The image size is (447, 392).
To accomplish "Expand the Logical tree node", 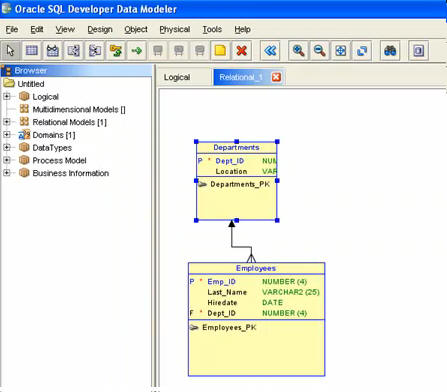I will click(7, 96).
